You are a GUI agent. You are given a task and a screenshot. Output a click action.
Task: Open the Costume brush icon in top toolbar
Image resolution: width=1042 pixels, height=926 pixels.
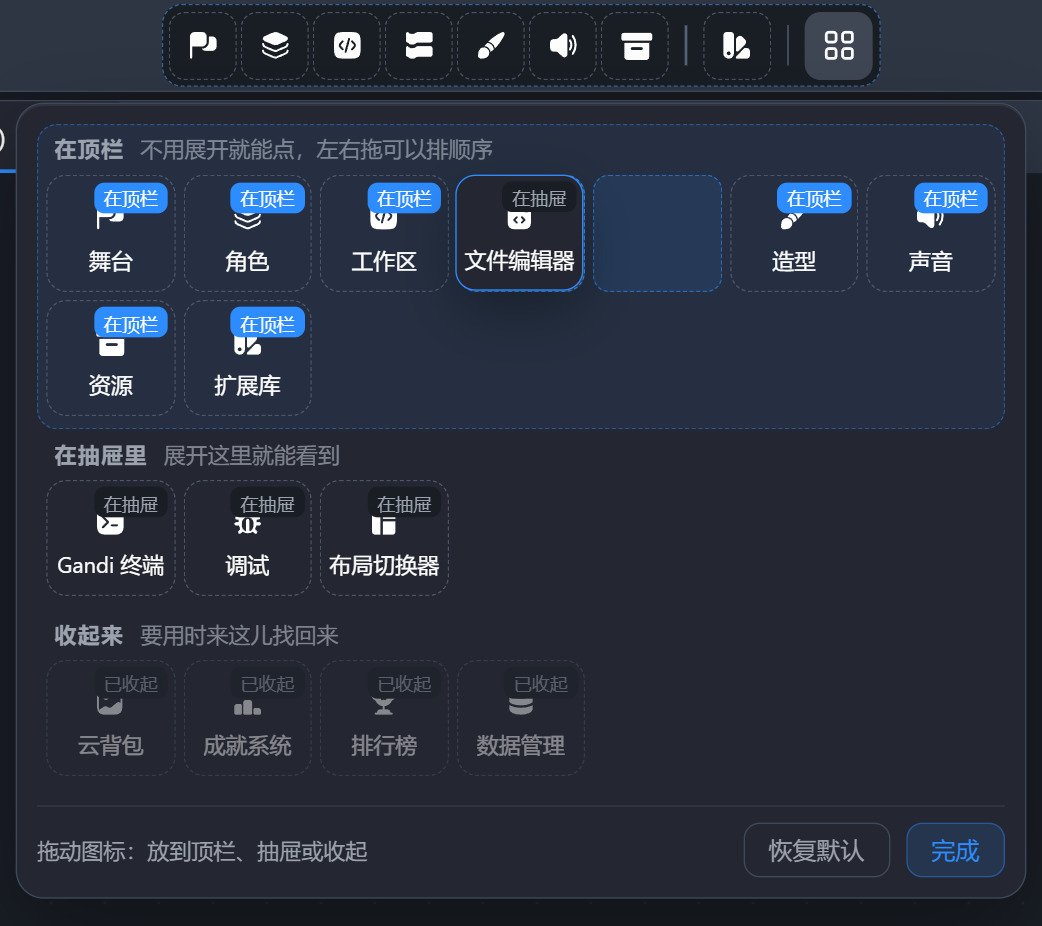coord(491,46)
